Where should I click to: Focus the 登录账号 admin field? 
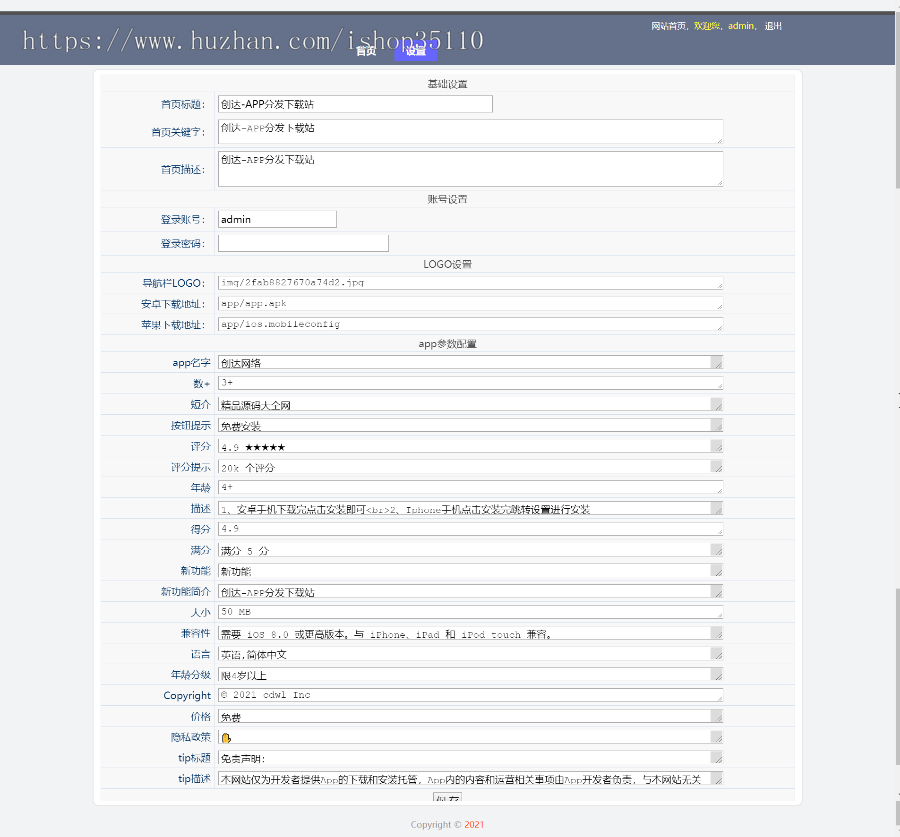(x=277, y=219)
